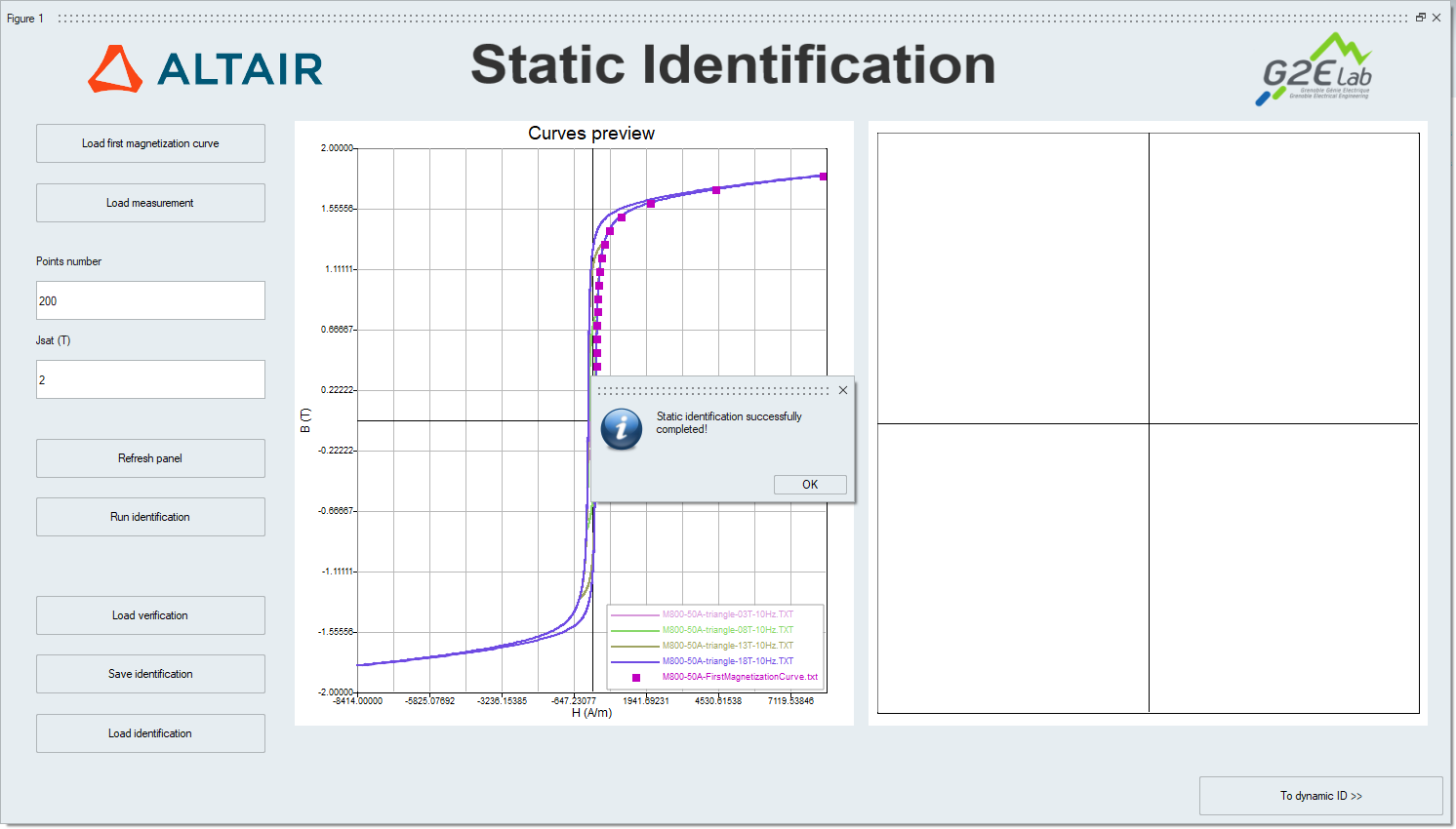Screen dimensions: 1456x829
Task: Select the FirstMagnetizationCurve legend marker
Action: coord(636,677)
